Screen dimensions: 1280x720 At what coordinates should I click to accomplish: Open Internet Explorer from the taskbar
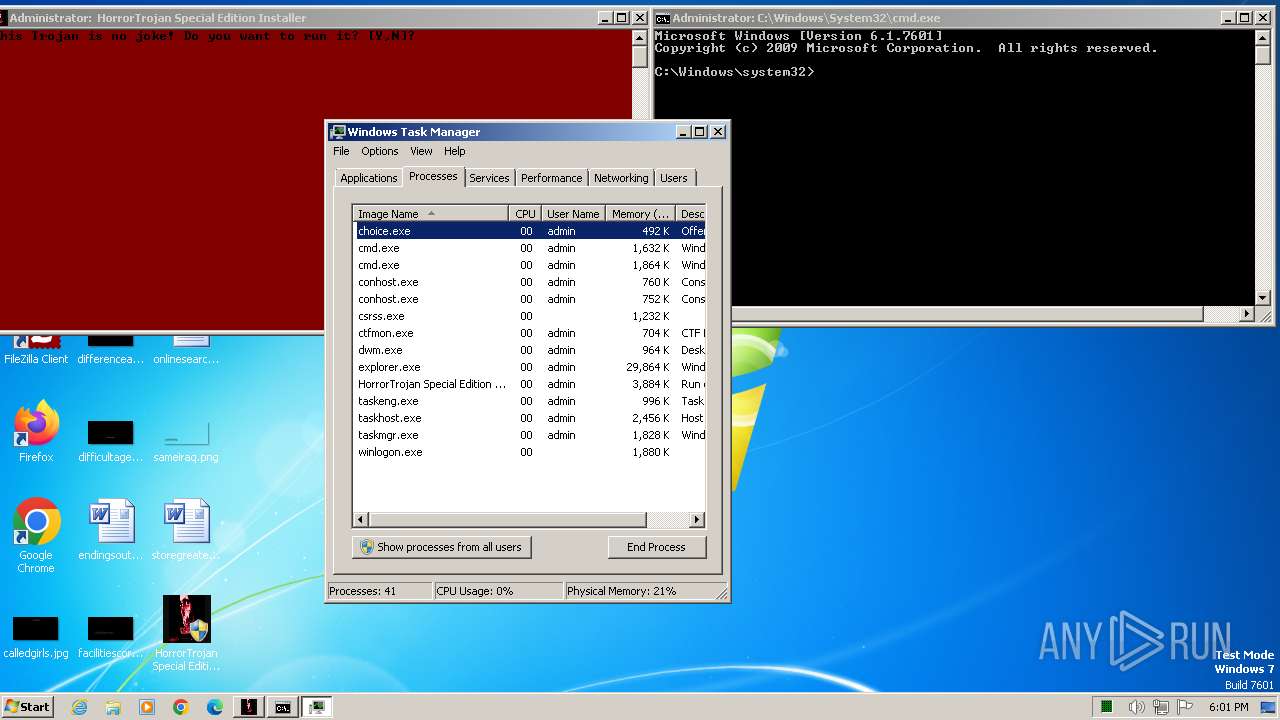[x=79, y=707]
